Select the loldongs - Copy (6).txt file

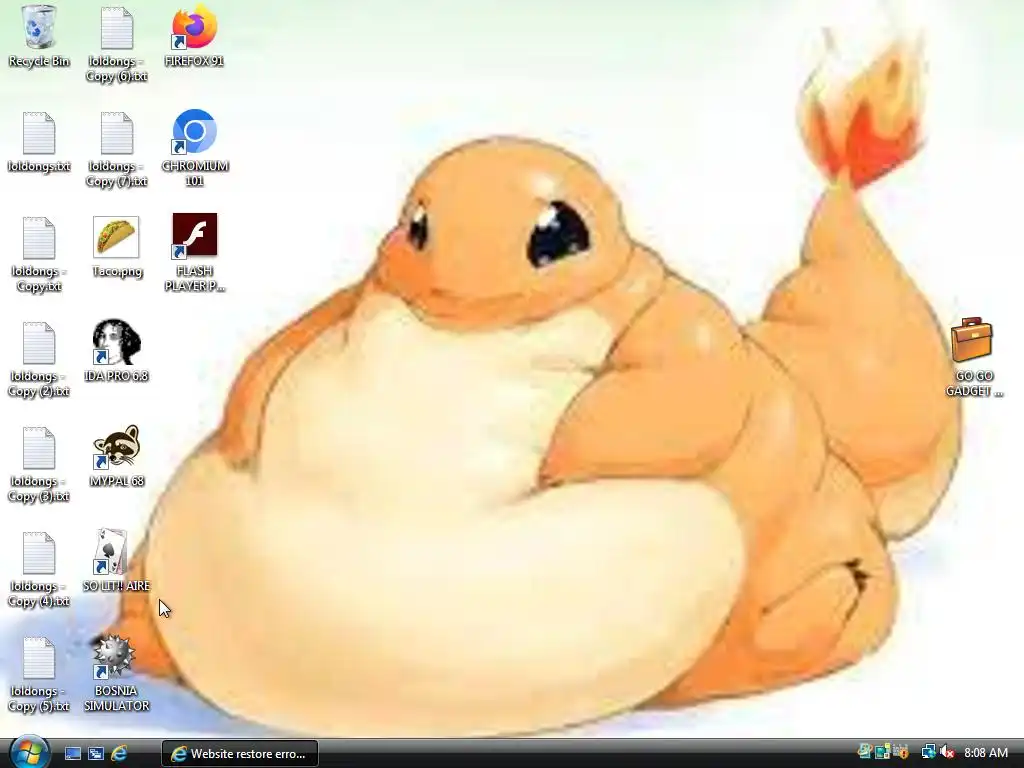point(116,44)
